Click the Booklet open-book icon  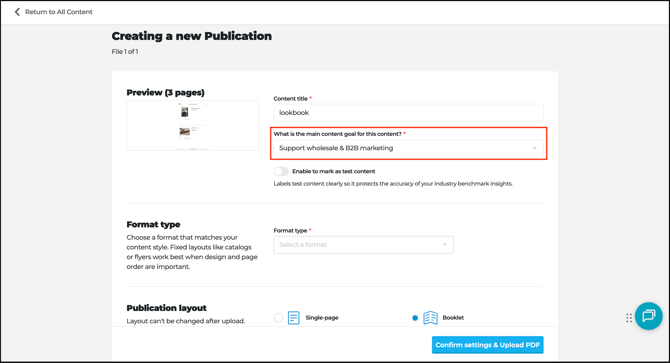point(430,318)
